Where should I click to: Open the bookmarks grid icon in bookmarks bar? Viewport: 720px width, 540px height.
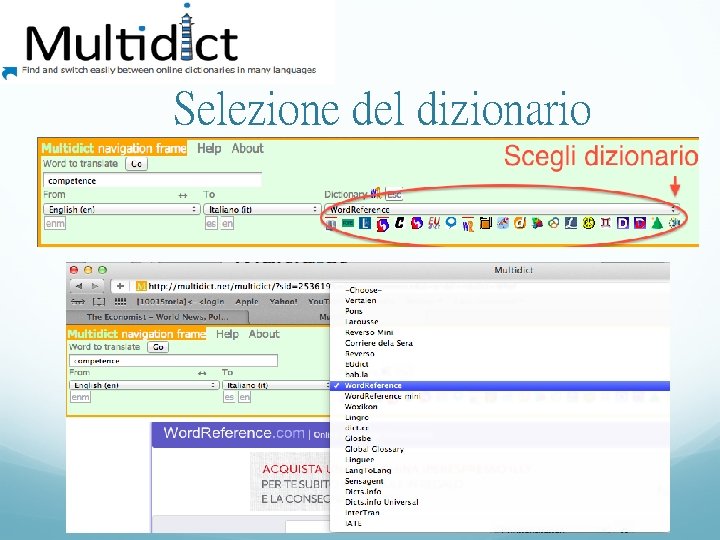[120, 302]
